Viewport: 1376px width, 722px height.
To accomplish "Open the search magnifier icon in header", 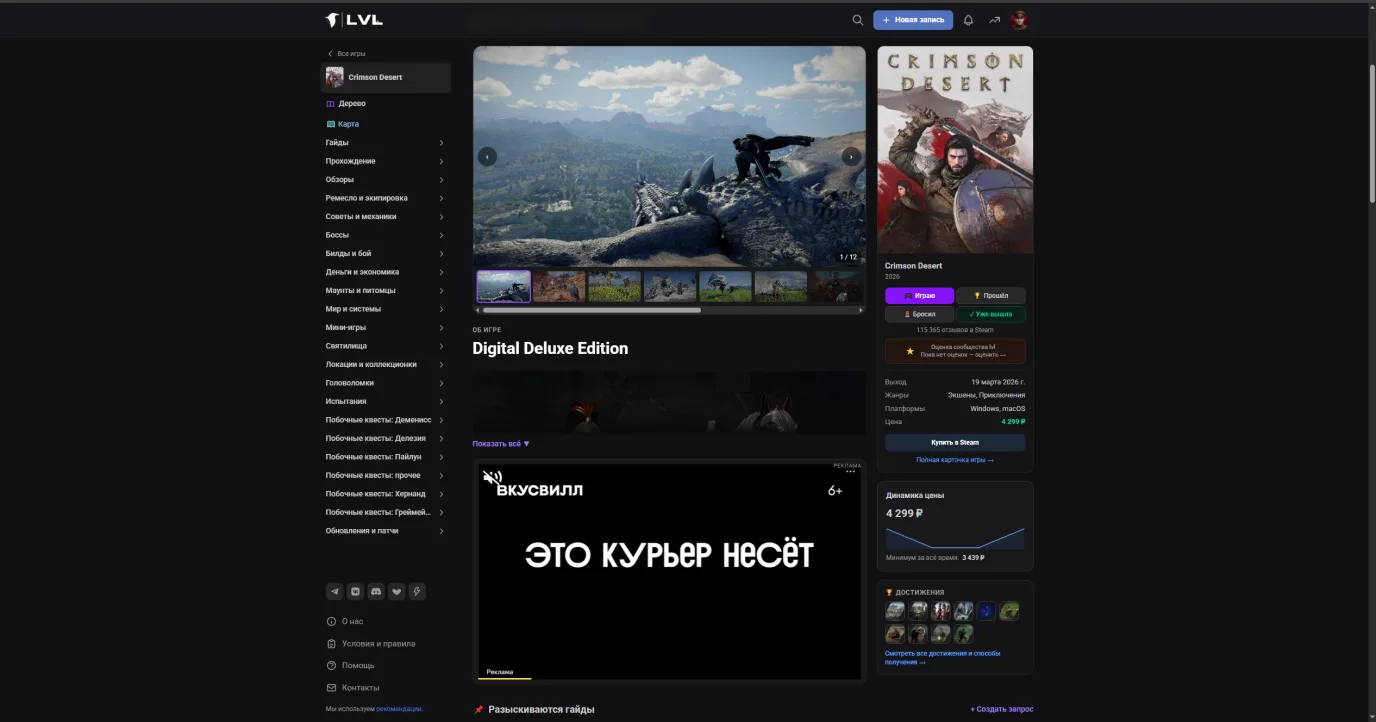I will pyautogui.click(x=857, y=20).
